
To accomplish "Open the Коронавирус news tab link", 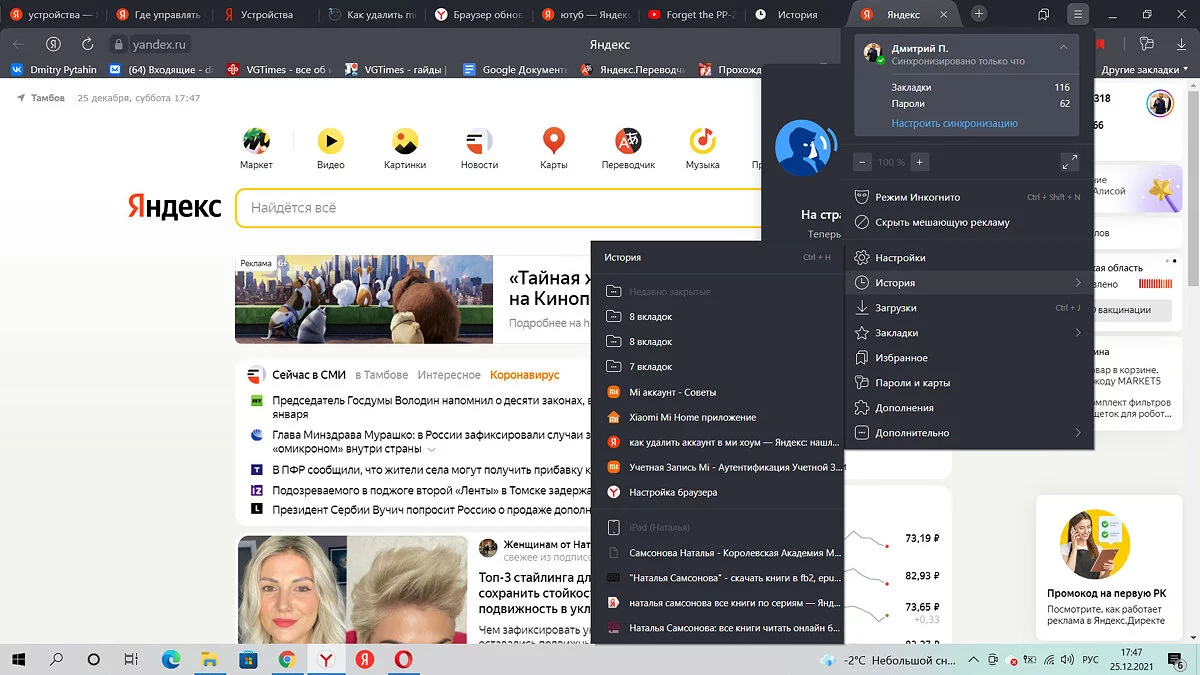I will pyautogui.click(x=524, y=375).
